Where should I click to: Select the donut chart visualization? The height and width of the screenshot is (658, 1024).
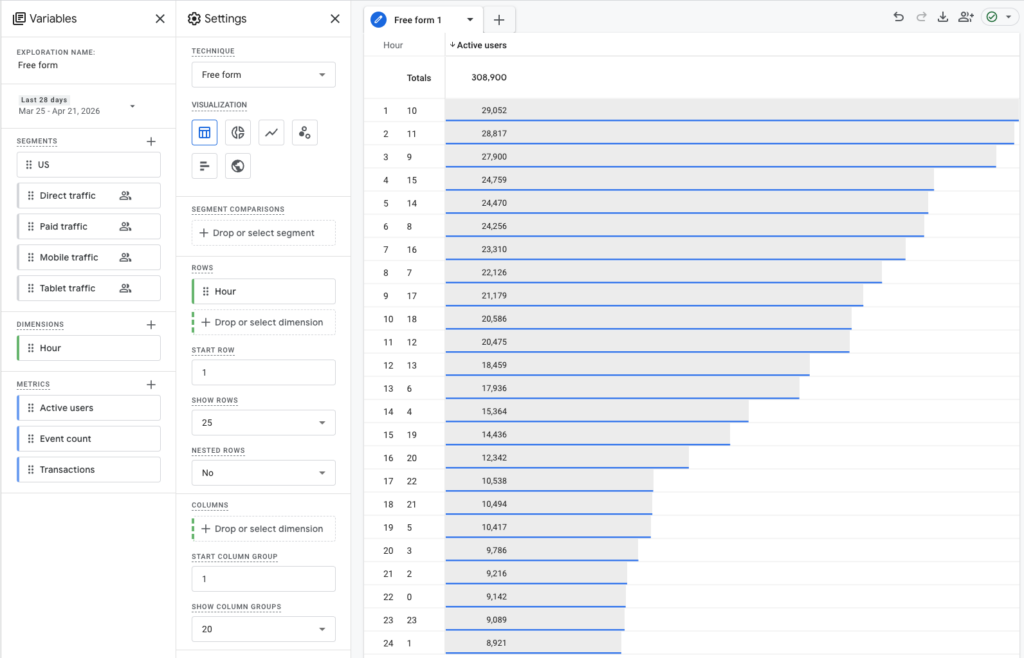[x=237, y=132]
